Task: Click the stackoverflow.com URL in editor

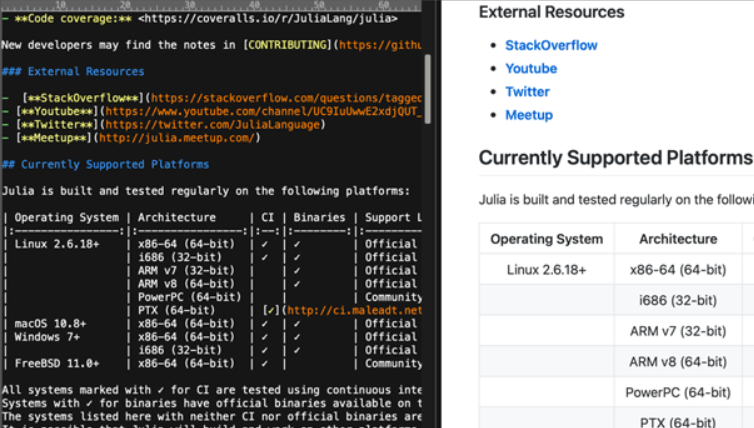Action: tap(286, 98)
